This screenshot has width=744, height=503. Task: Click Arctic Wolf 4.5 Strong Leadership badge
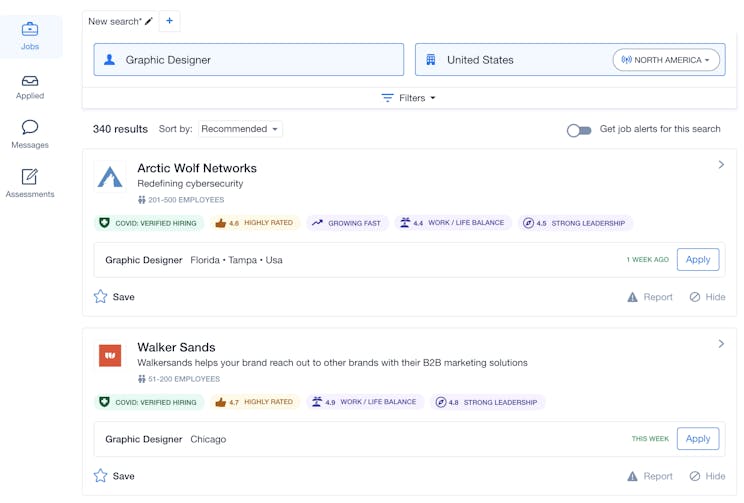pyautogui.click(x=575, y=223)
